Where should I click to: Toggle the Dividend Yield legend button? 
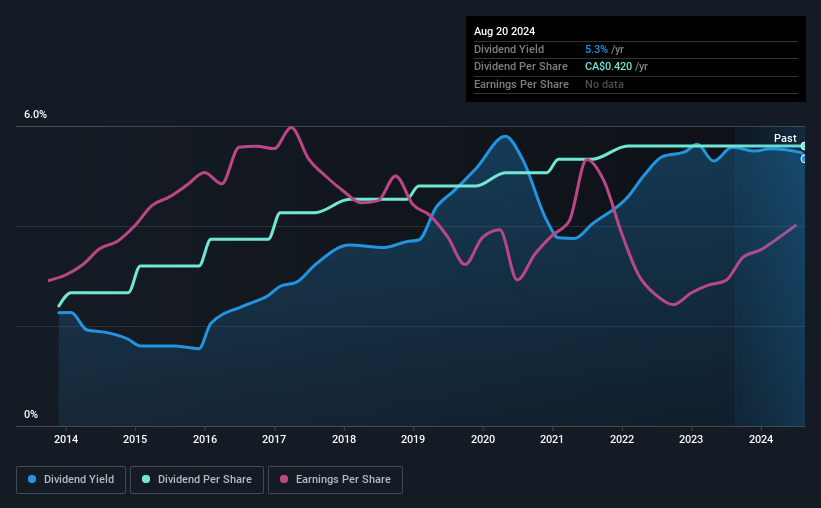click(71, 480)
